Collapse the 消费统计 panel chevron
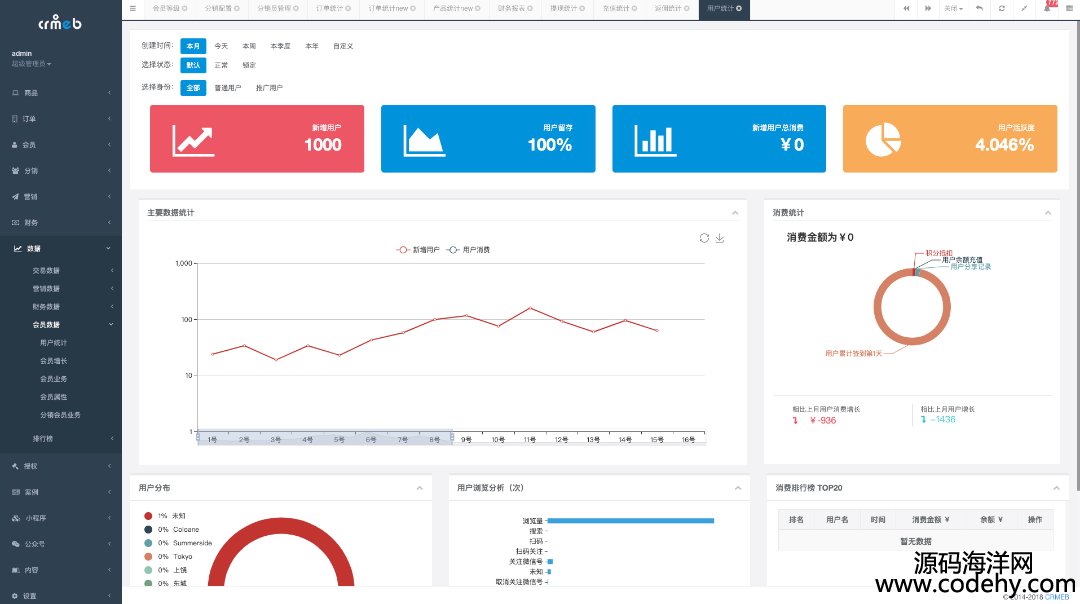 1048,213
